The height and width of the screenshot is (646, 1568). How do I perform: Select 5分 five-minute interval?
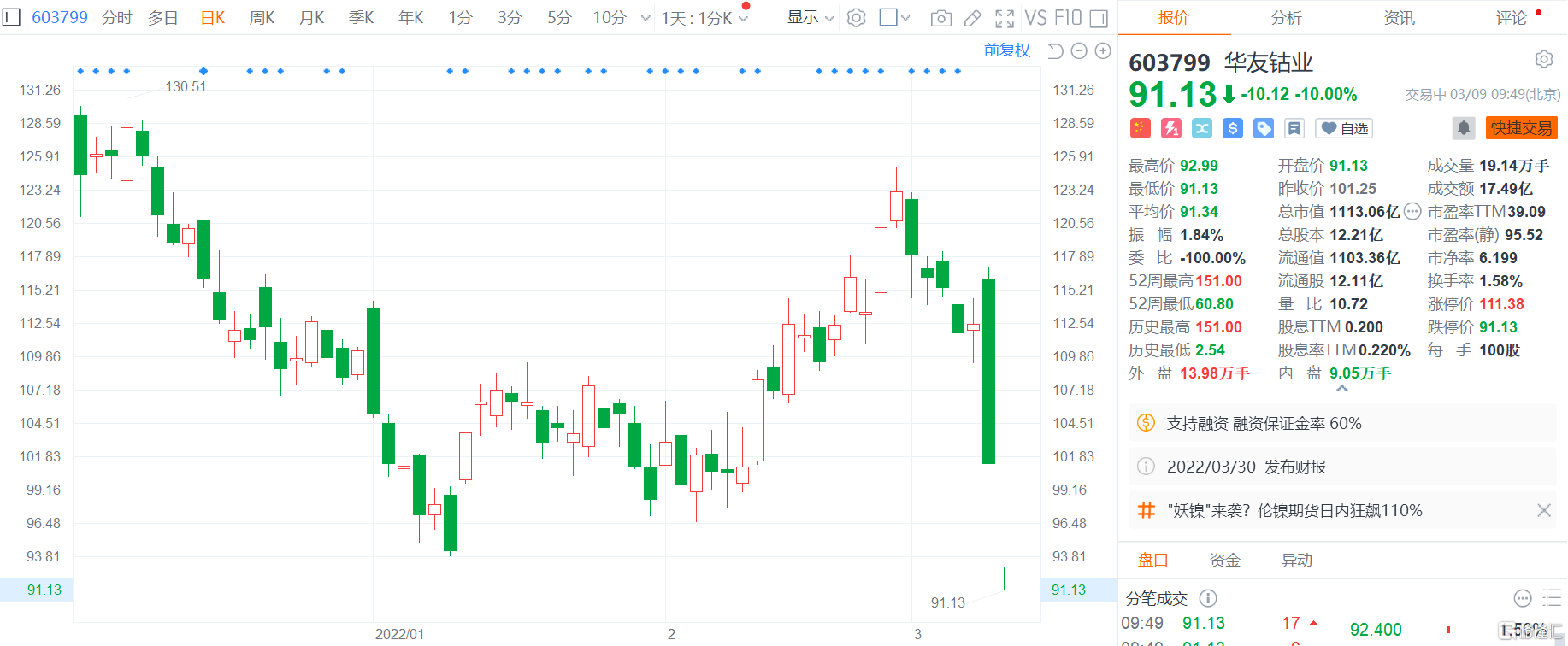click(x=559, y=18)
